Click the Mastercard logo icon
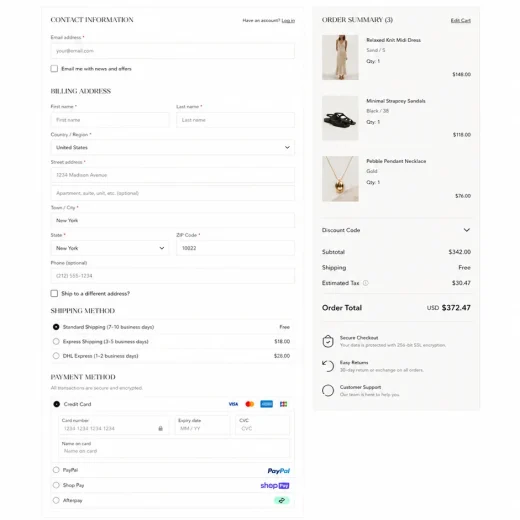The width and height of the screenshot is (520, 520). pos(250,404)
